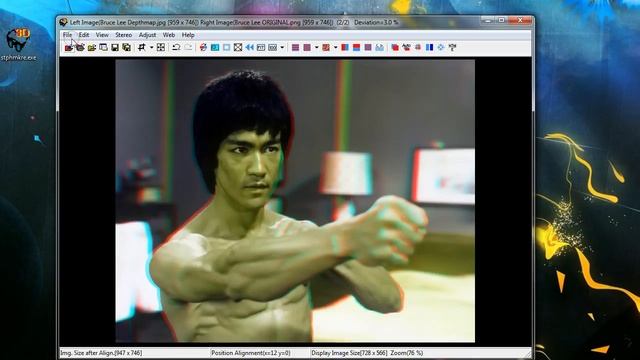The width and height of the screenshot is (640, 360).
Task: Select the stphmkre.exe desktop icon
Action: pyautogui.click(x=18, y=44)
